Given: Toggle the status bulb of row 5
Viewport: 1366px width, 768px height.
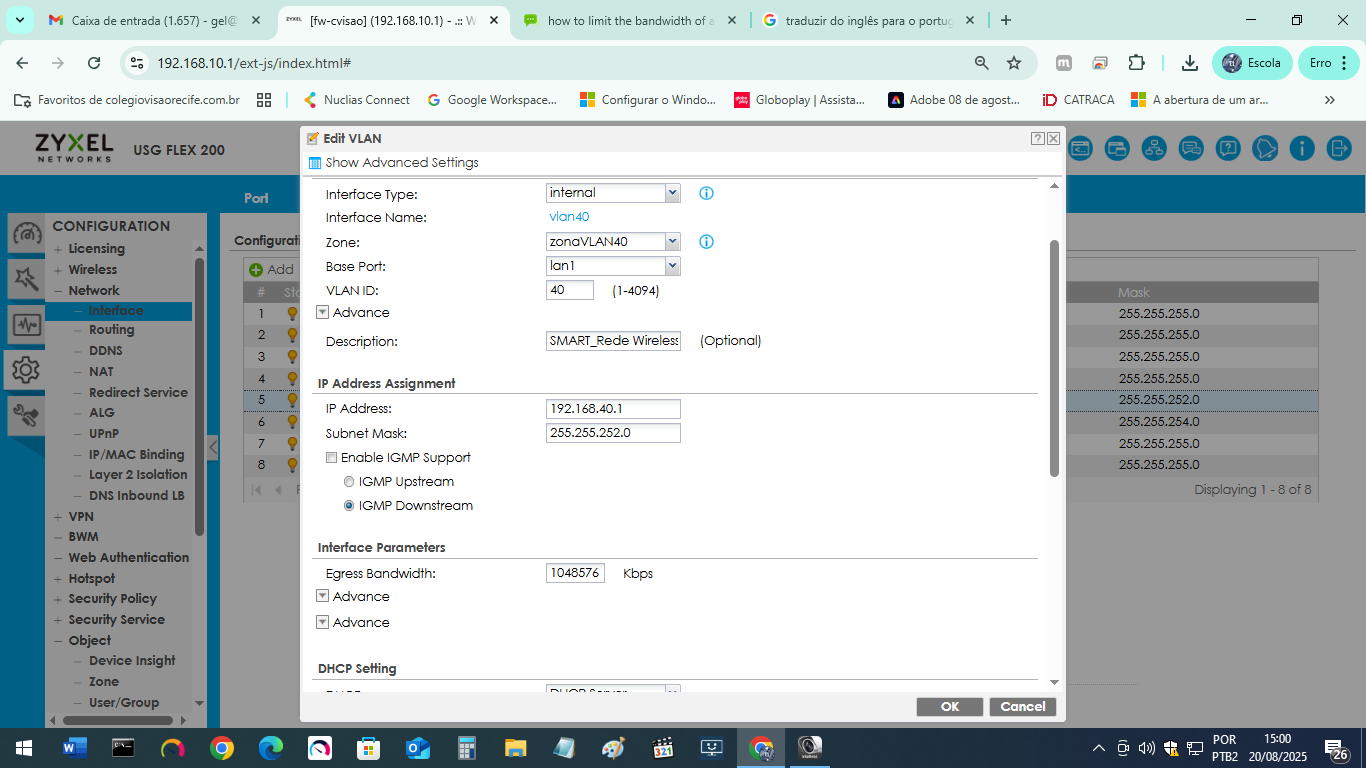Looking at the screenshot, I should [293, 400].
